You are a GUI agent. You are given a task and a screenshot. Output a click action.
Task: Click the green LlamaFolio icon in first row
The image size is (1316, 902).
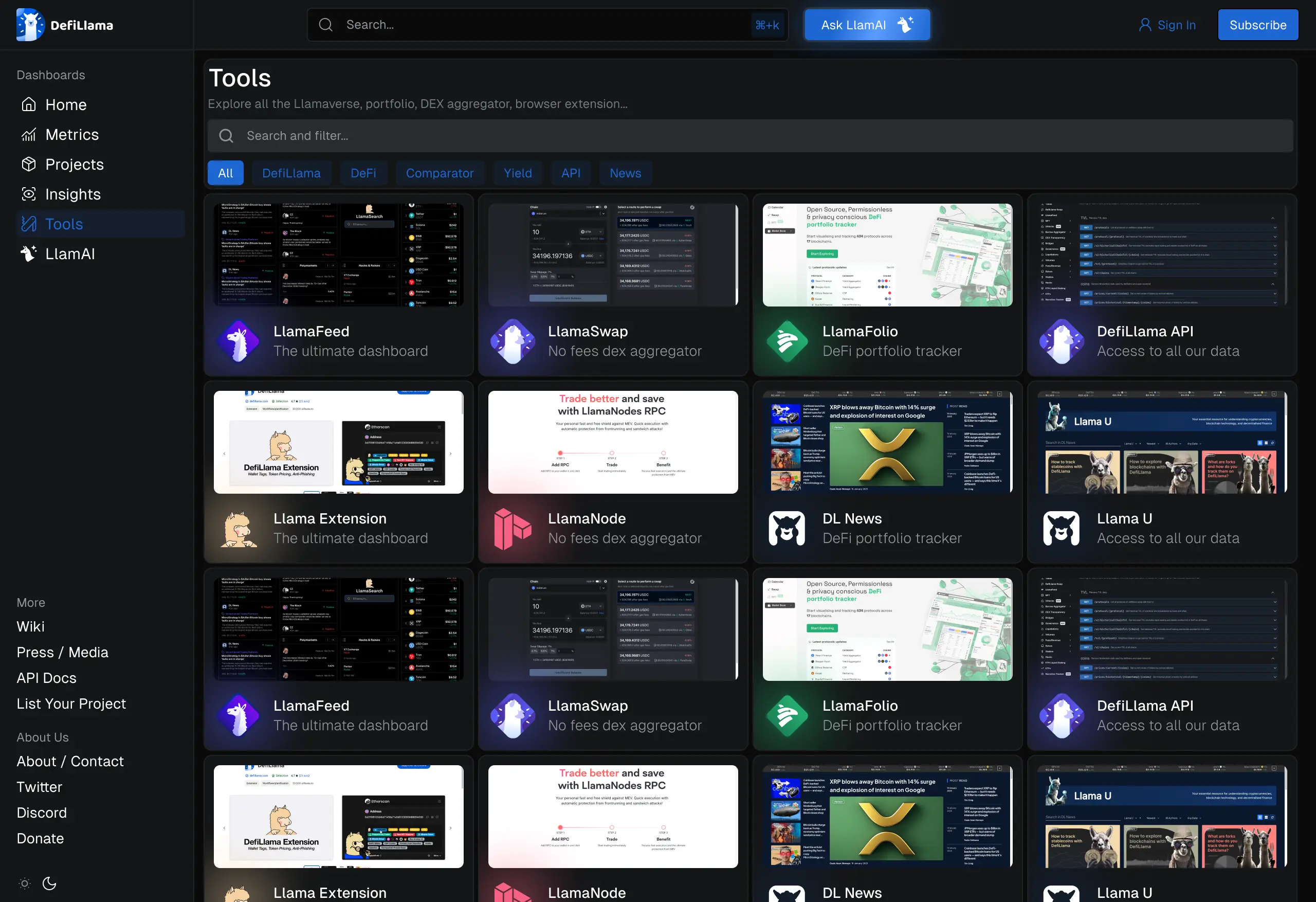[x=787, y=341]
